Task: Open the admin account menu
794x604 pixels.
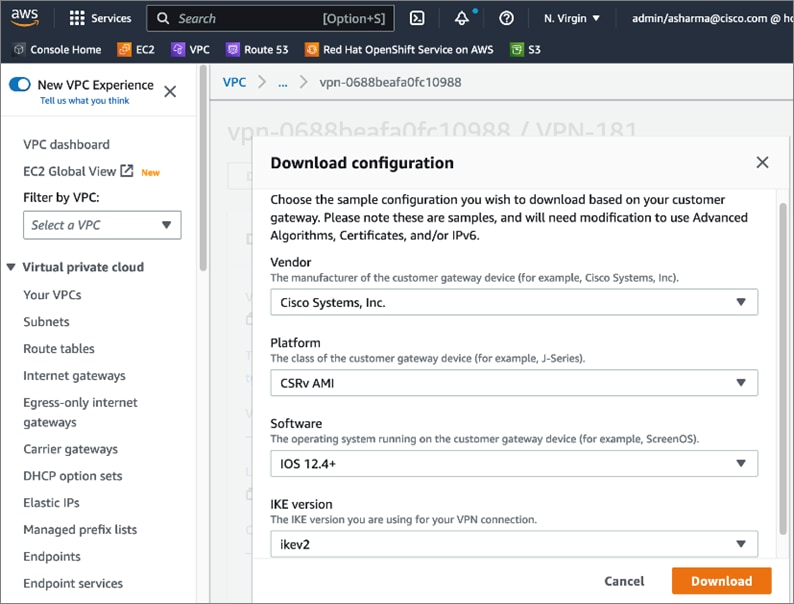Action: pyautogui.click(x=712, y=18)
